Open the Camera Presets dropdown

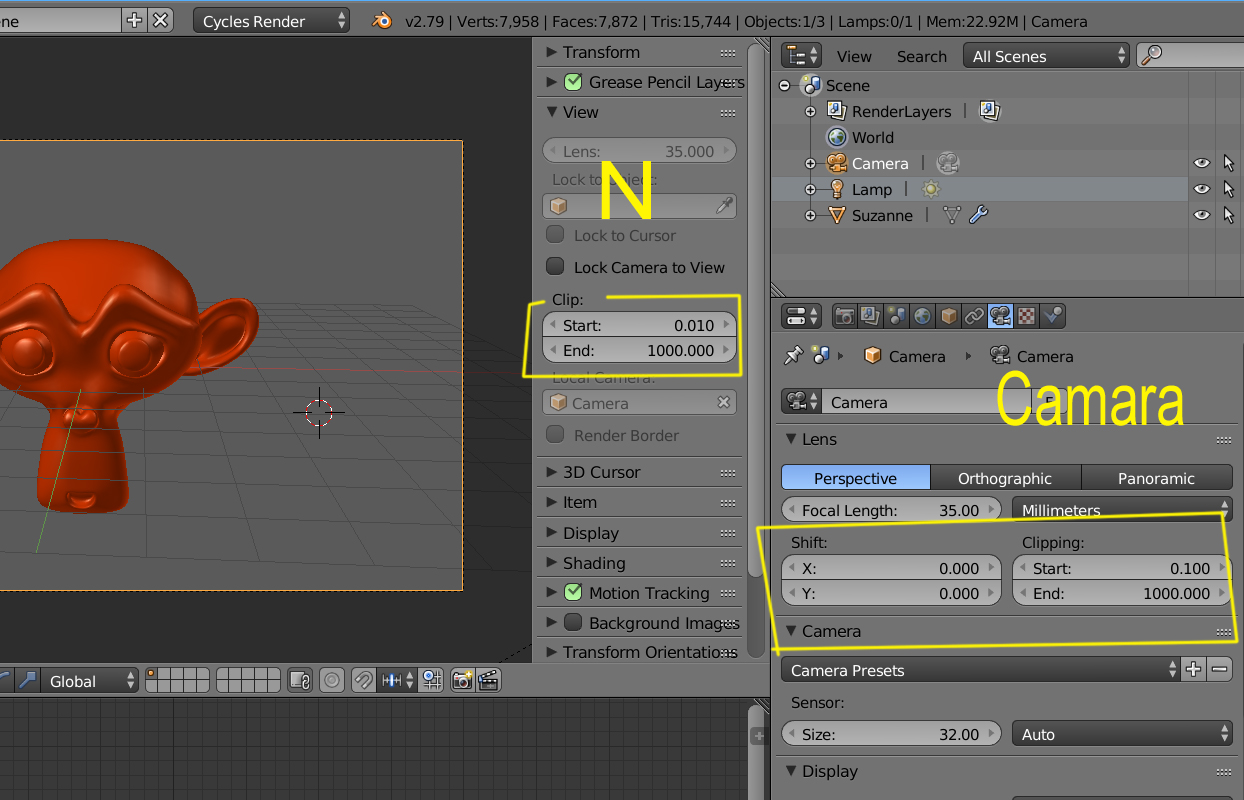[x=980, y=670]
